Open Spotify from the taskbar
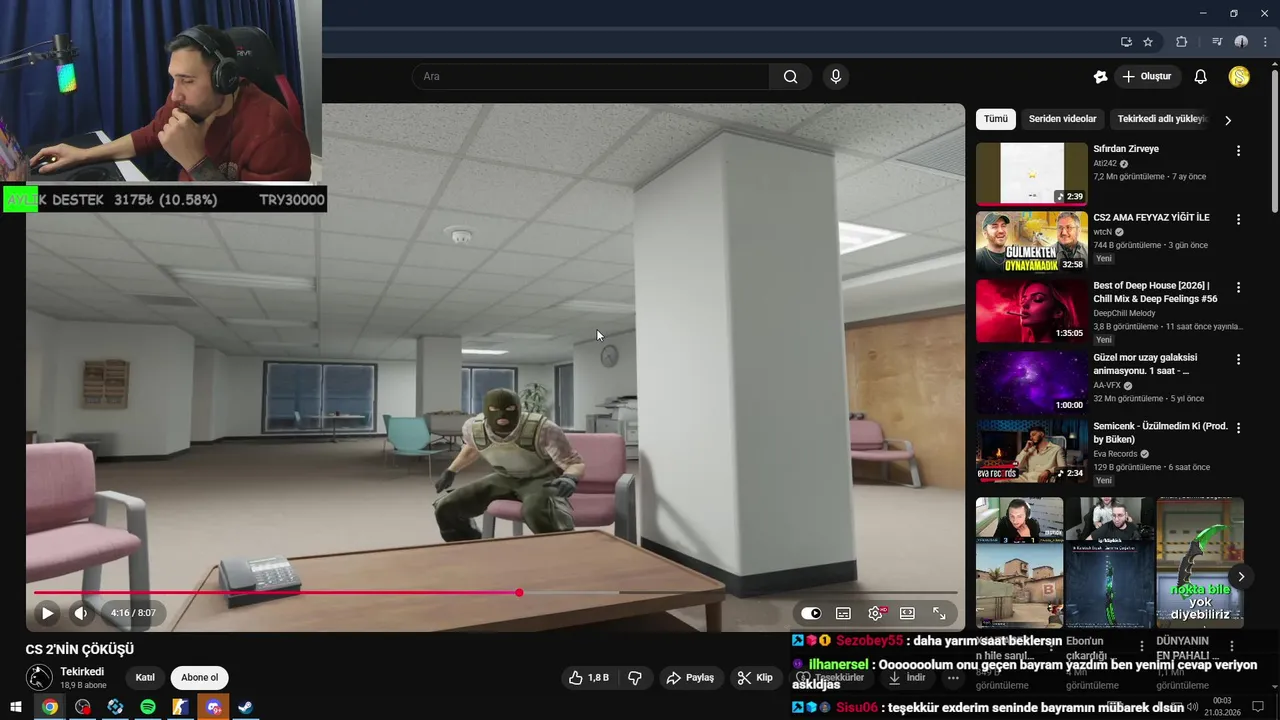The width and height of the screenshot is (1280, 720). (148, 707)
